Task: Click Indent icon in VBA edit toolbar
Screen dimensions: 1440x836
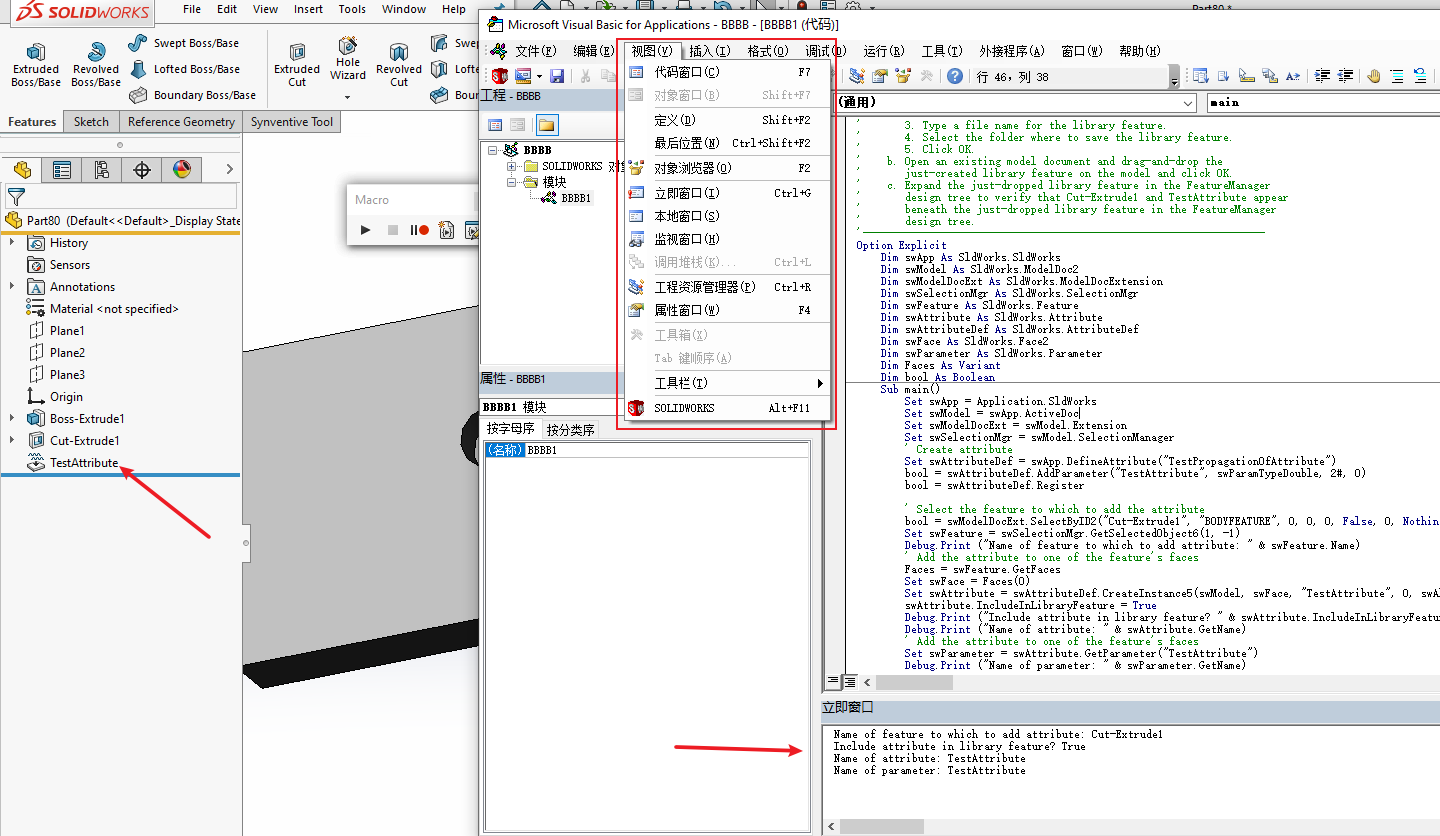Action: pyautogui.click(x=1322, y=76)
